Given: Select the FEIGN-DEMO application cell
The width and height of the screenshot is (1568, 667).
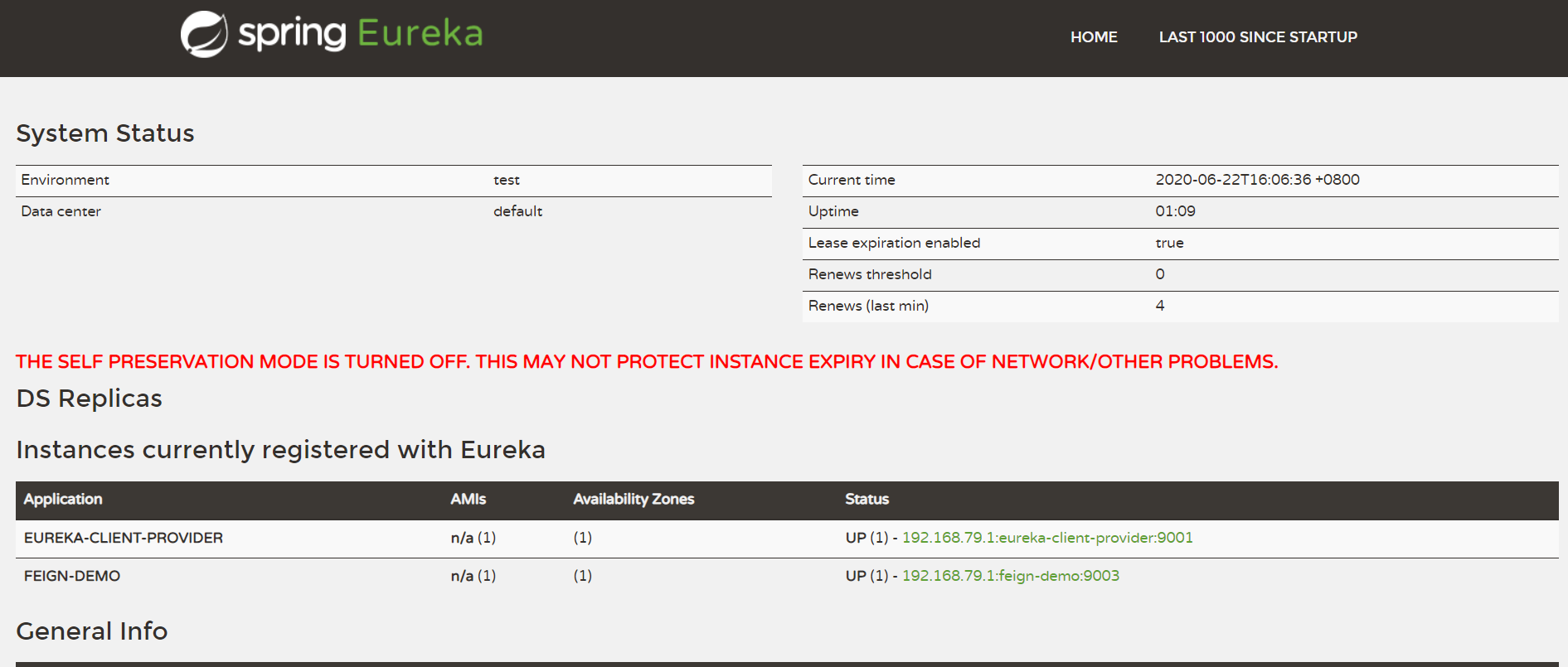Looking at the screenshot, I should (x=72, y=576).
